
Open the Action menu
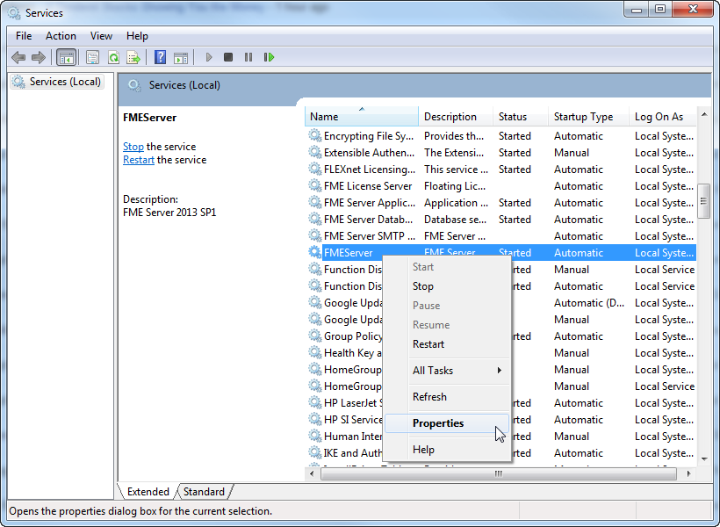(x=60, y=36)
